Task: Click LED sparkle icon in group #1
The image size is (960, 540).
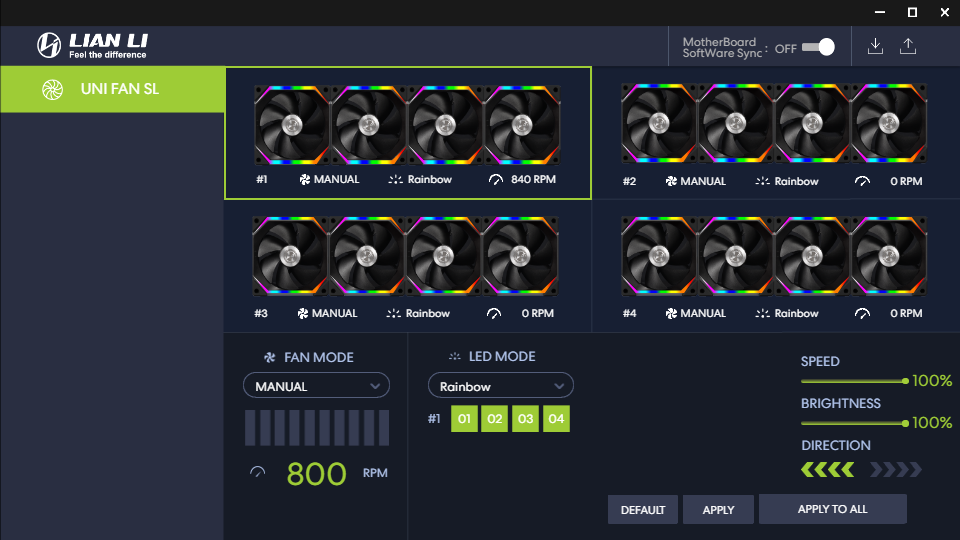Action: click(x=396, y=179)
